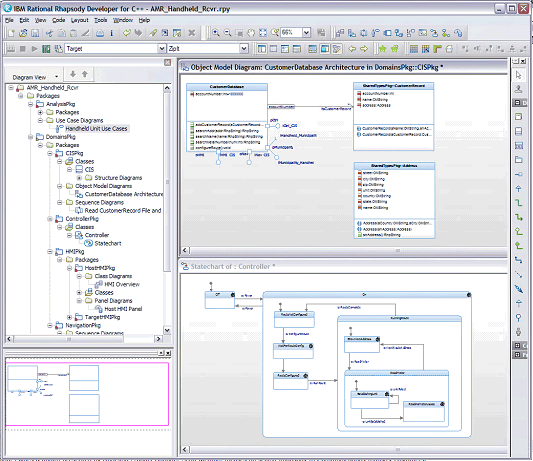533x461 pixels.
Task: Click the Delete X toolbar icon
Action: 192,33
